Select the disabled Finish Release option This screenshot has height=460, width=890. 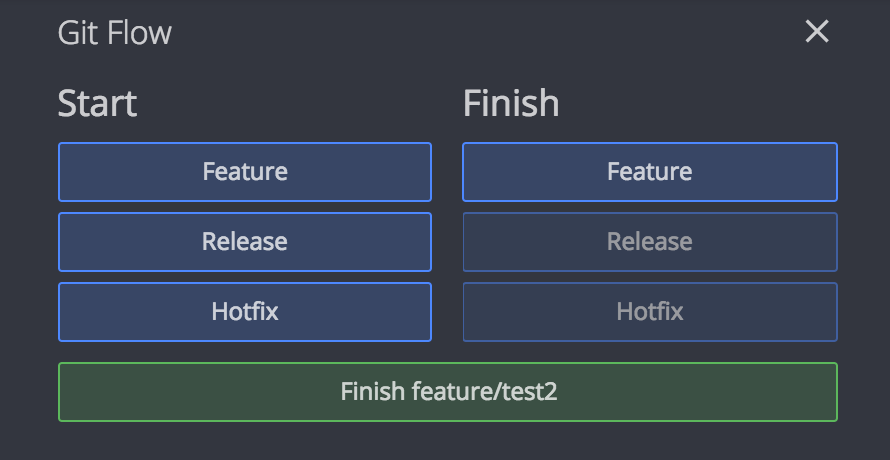click(x=650, y=242)
